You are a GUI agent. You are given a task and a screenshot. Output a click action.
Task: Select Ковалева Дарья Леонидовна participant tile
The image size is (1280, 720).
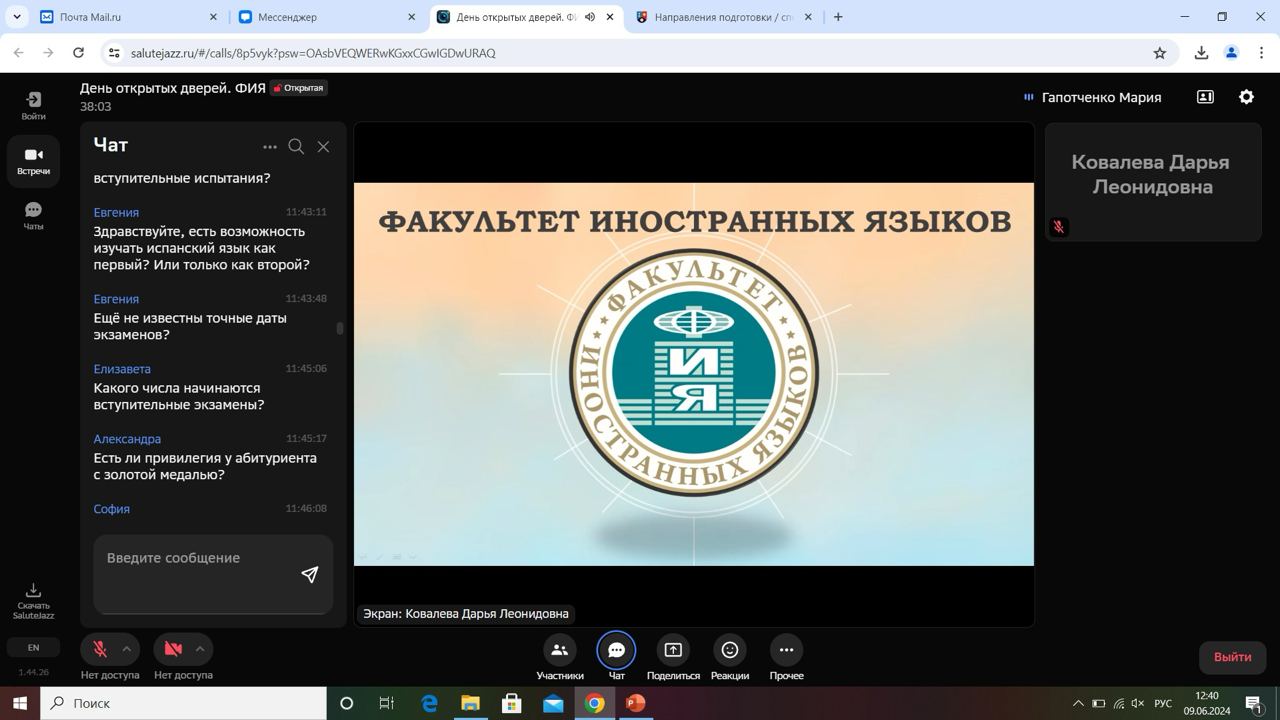point(1153,182)
